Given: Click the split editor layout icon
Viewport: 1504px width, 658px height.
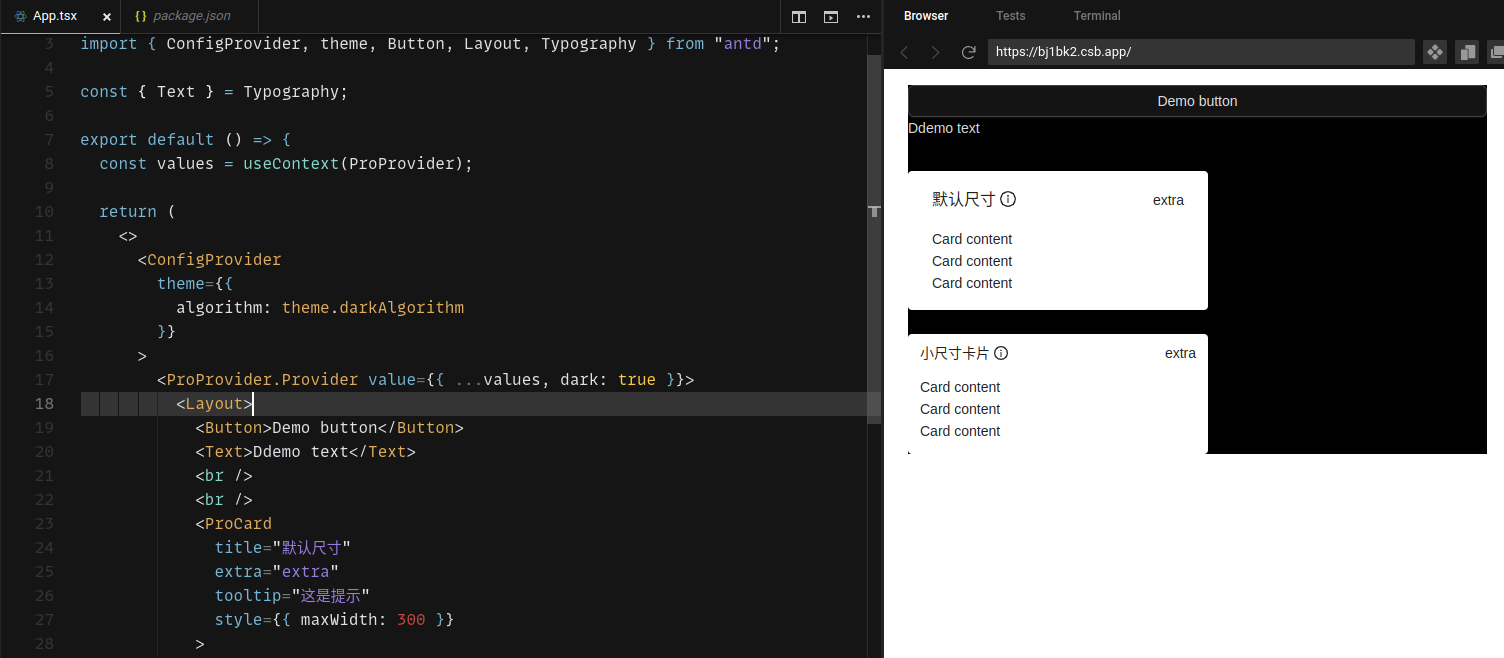Looking at the screenshot, I should 797,17.
